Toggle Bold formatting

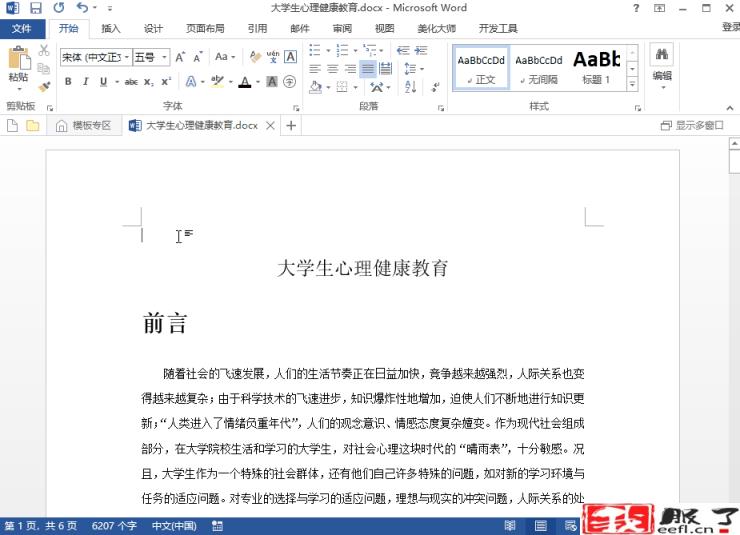click(68, 82)
